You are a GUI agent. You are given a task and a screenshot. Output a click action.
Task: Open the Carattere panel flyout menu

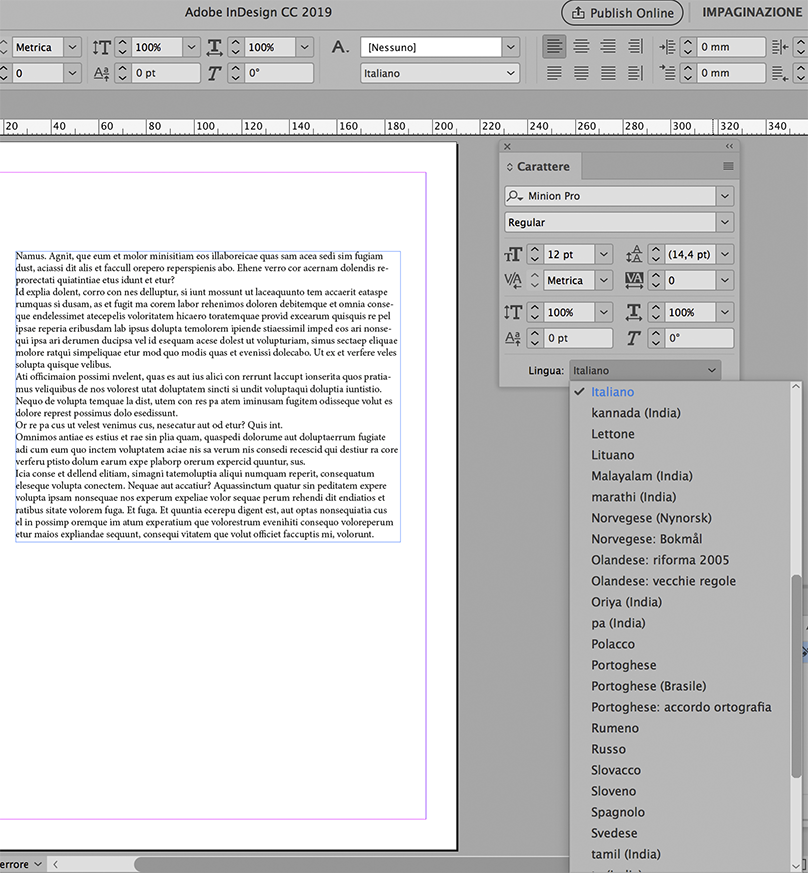729,166
